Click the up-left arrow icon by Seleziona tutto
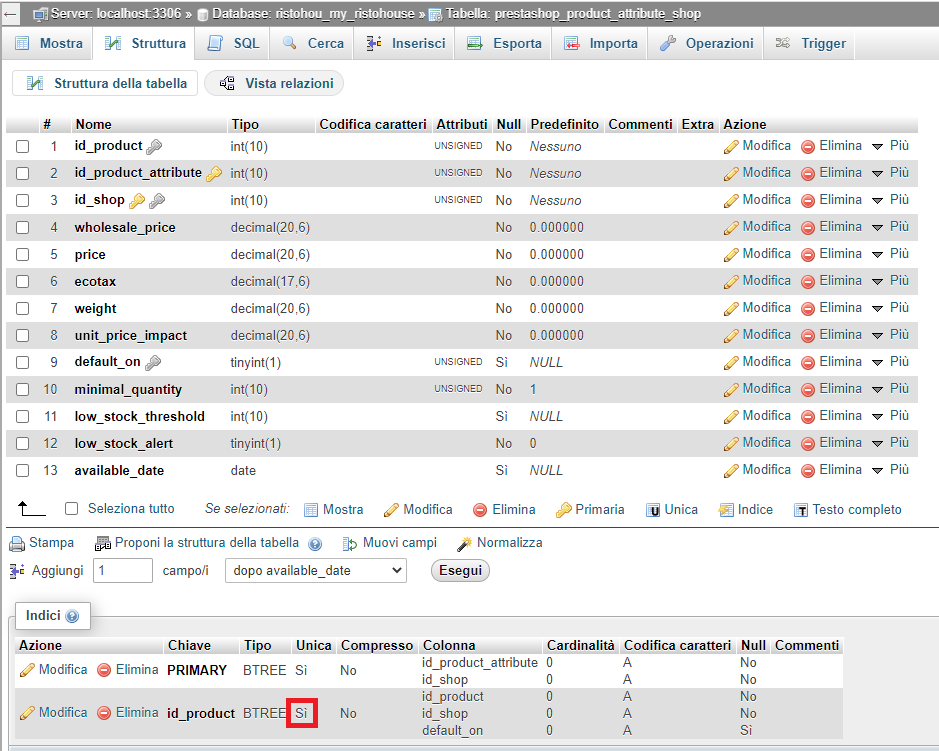This screenshot has width=939, height=751. tap(31, 509)
